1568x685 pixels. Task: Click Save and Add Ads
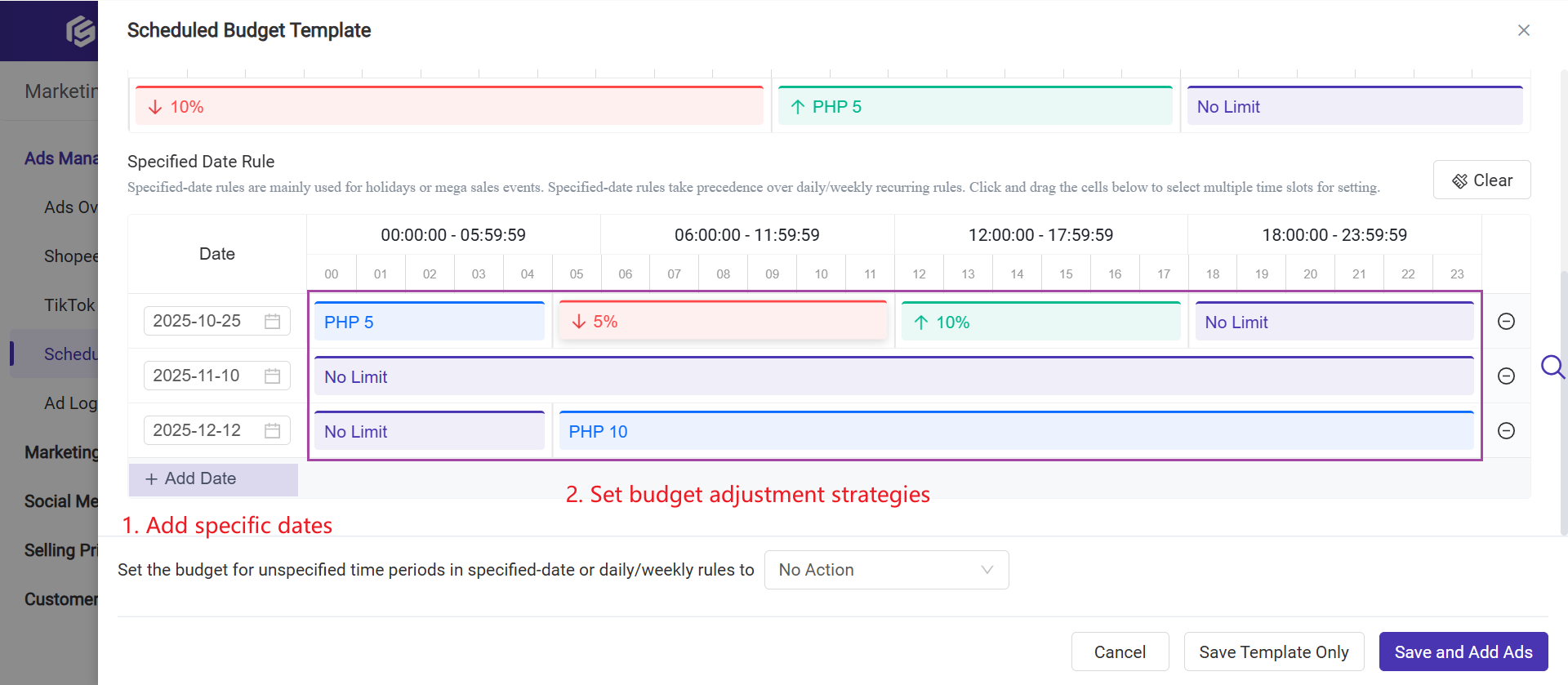pos(1463,652)
